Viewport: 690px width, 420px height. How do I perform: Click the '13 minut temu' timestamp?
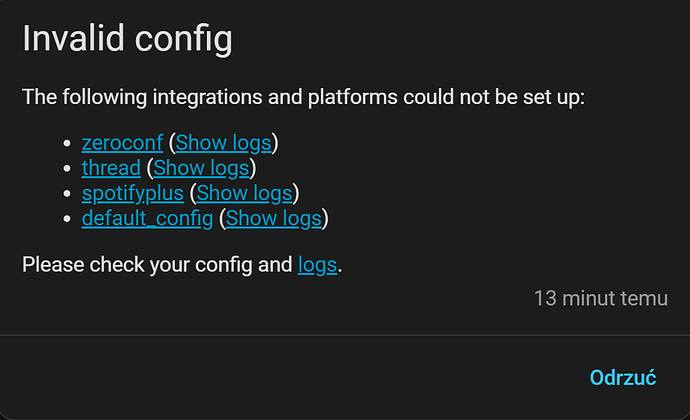pos(600,298)
